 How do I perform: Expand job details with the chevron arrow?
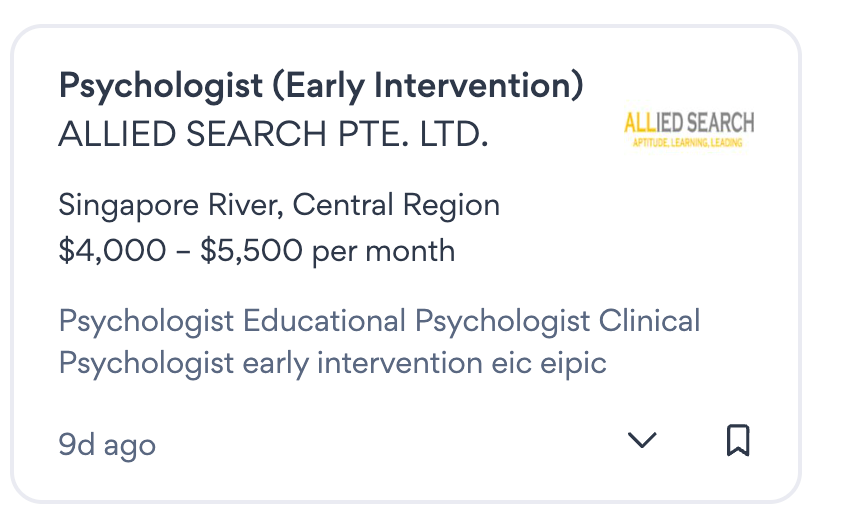(x=641, y=441)
